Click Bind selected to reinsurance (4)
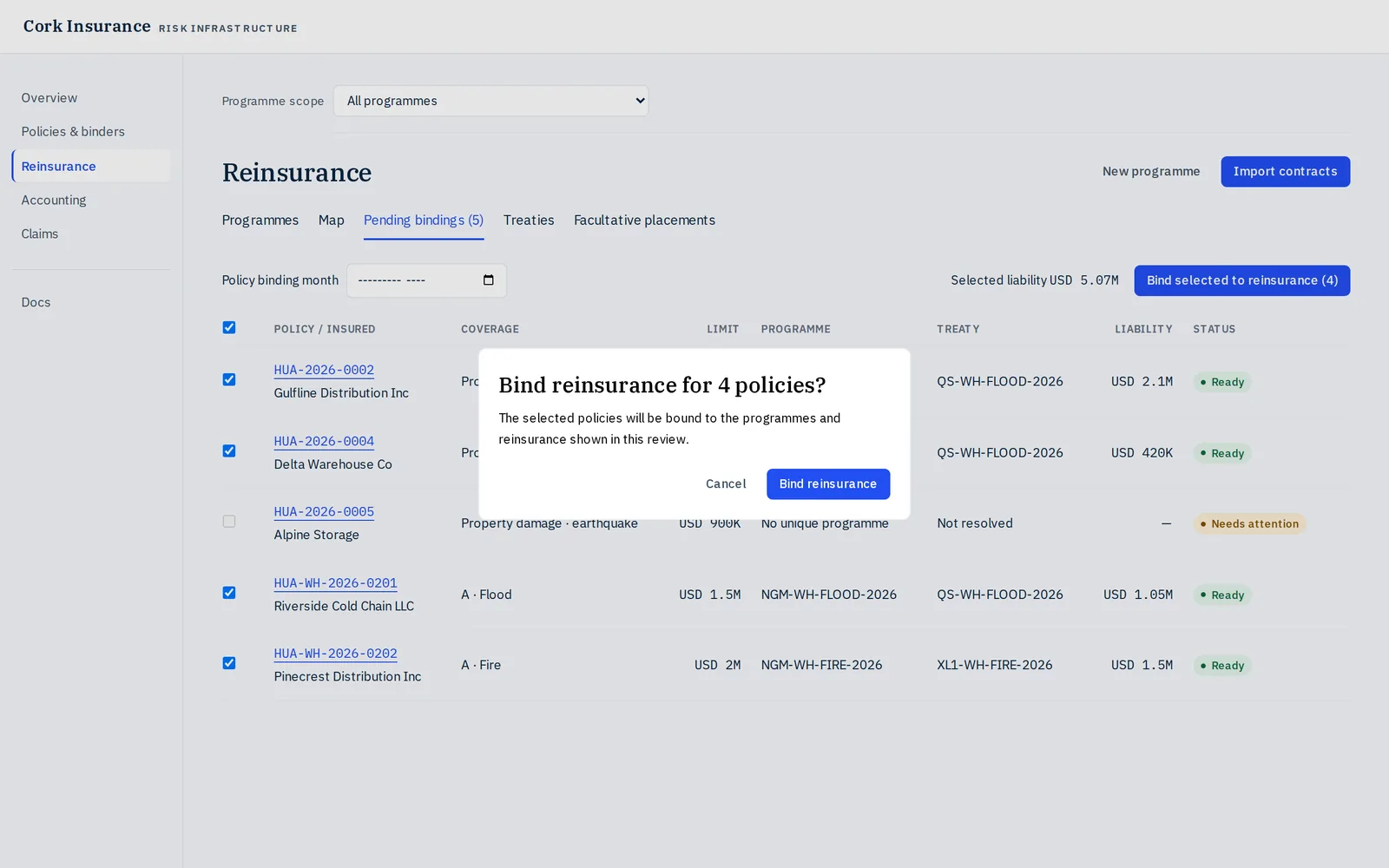Screen dimensions: 1389x868 1241,280
